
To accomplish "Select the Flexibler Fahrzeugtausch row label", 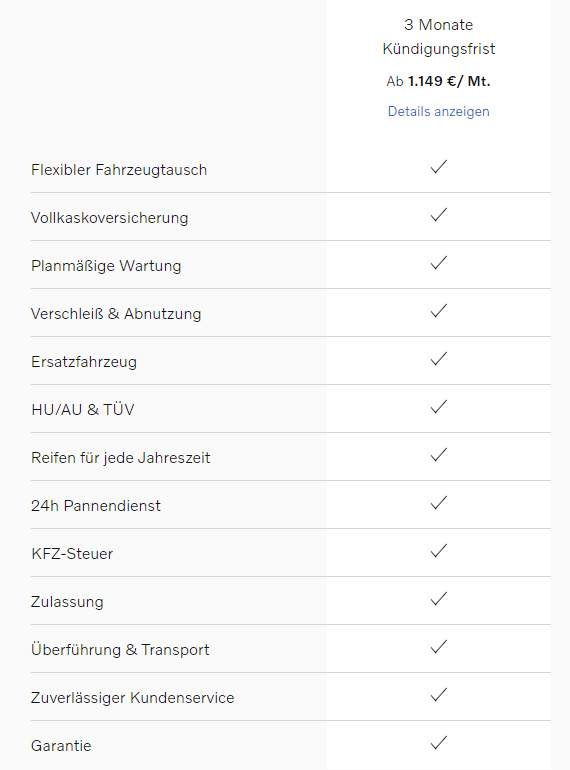I will point(119,170).
